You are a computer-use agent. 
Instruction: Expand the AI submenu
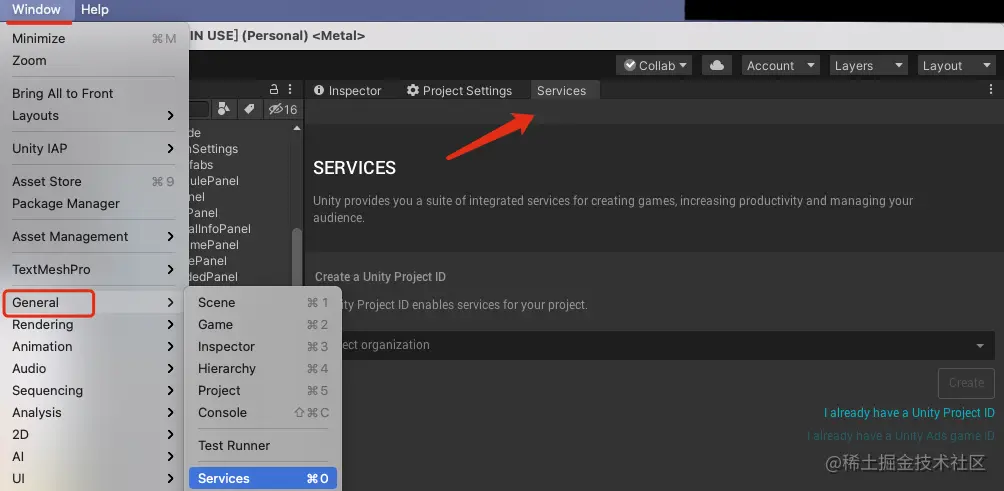[x=94, y=456]
